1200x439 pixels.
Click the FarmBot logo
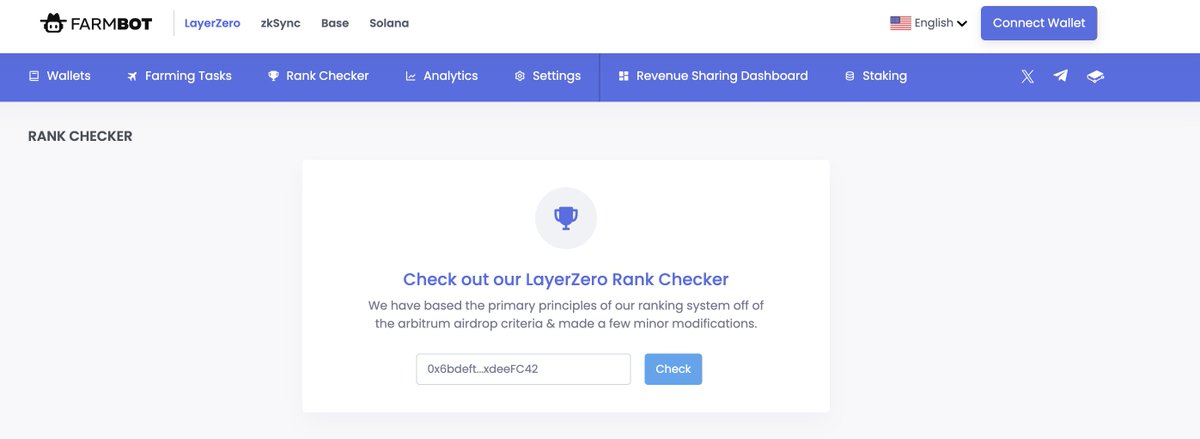click(97, 23)
